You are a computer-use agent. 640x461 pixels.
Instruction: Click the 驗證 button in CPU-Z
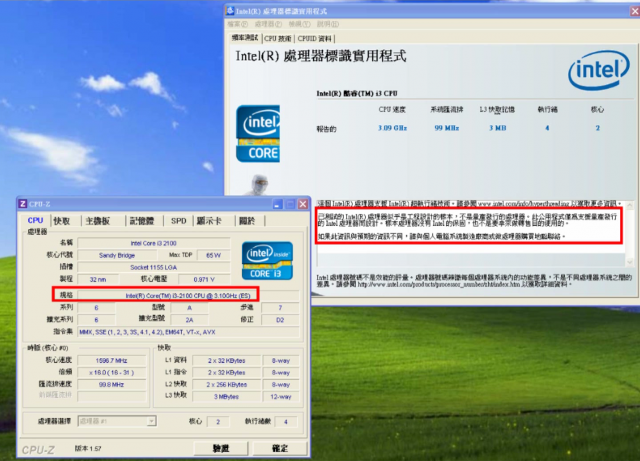tap(221, 448)
